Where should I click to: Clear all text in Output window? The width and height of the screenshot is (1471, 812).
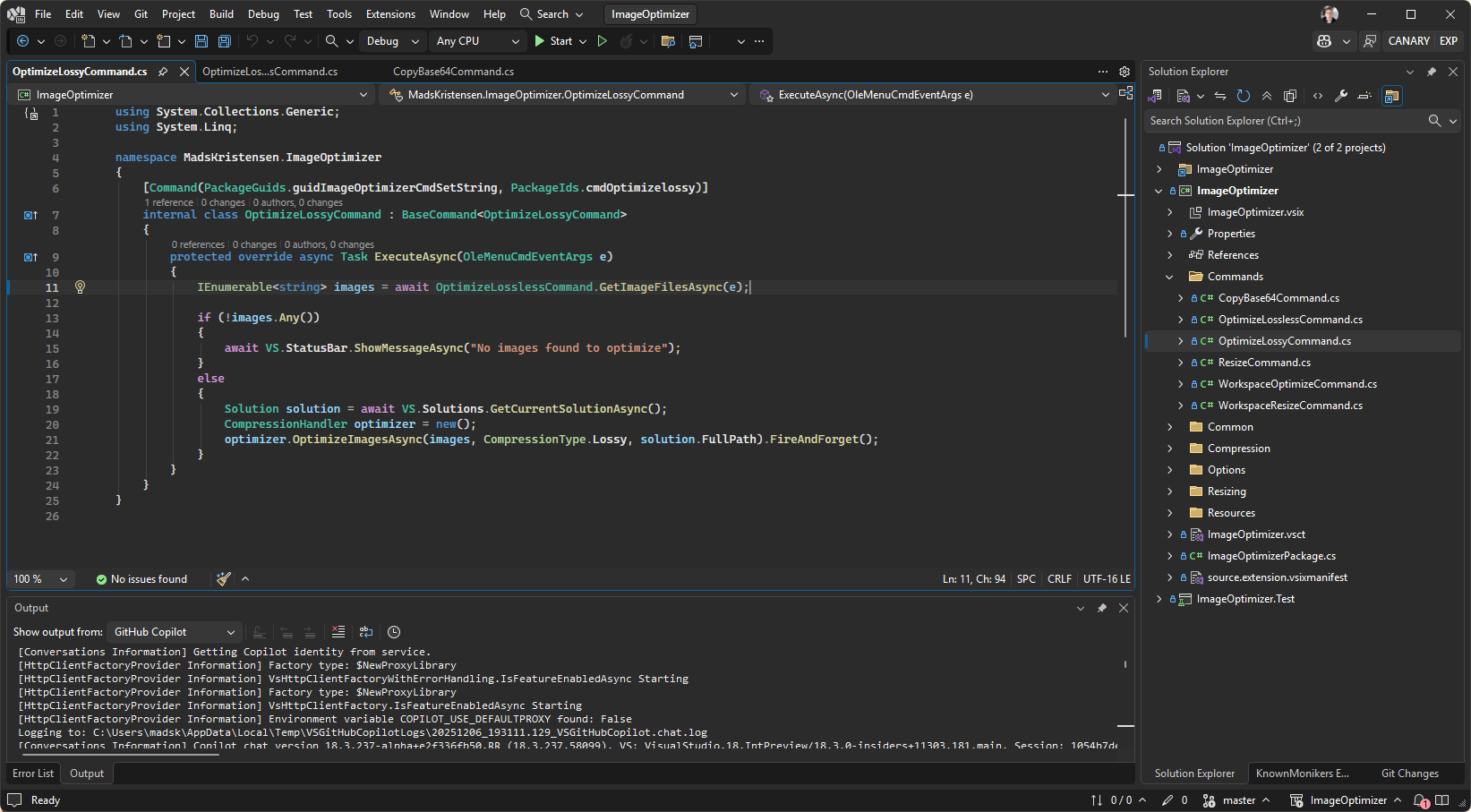[338, 632]
